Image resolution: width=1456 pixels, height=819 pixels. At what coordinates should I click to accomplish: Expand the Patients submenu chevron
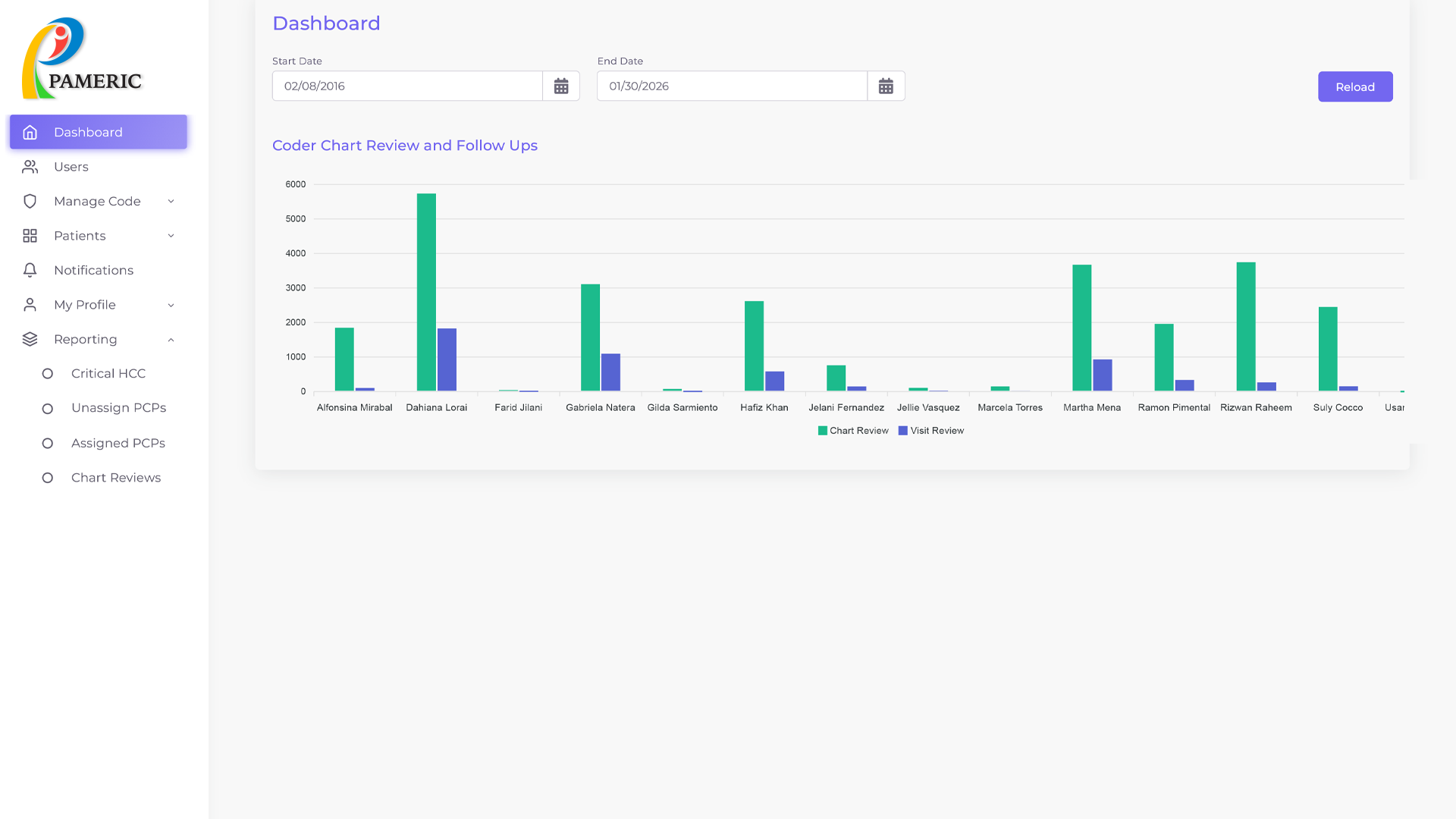[171, 236]
